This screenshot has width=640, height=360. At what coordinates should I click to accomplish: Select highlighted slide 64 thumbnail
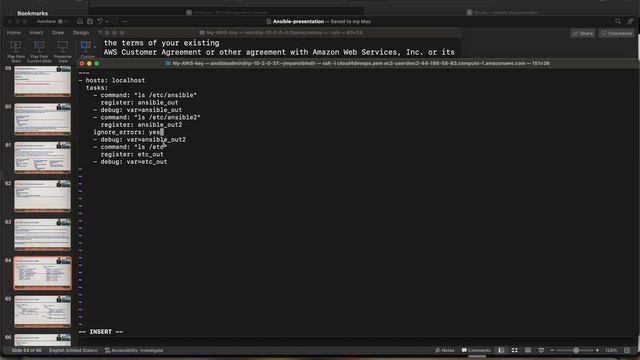click(42, 273)
